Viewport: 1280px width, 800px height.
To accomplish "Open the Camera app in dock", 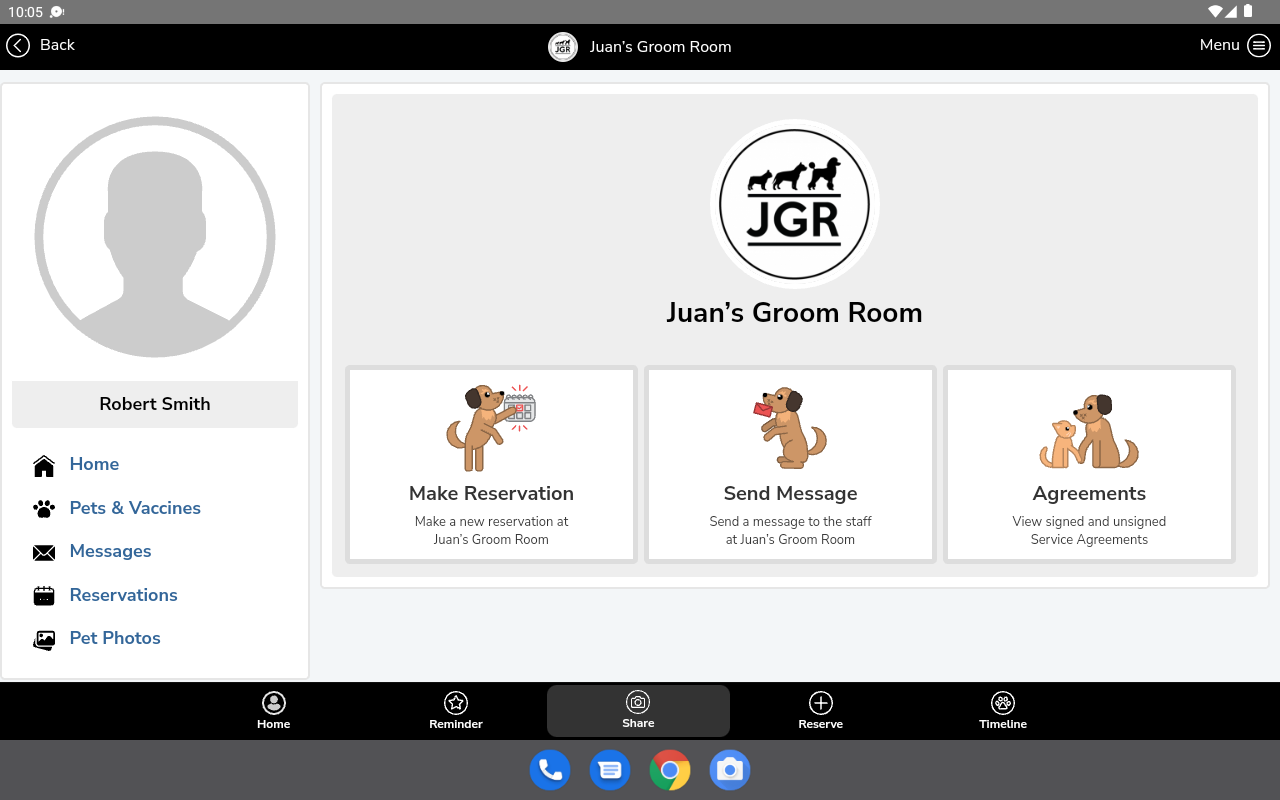I will coord(730,770).
